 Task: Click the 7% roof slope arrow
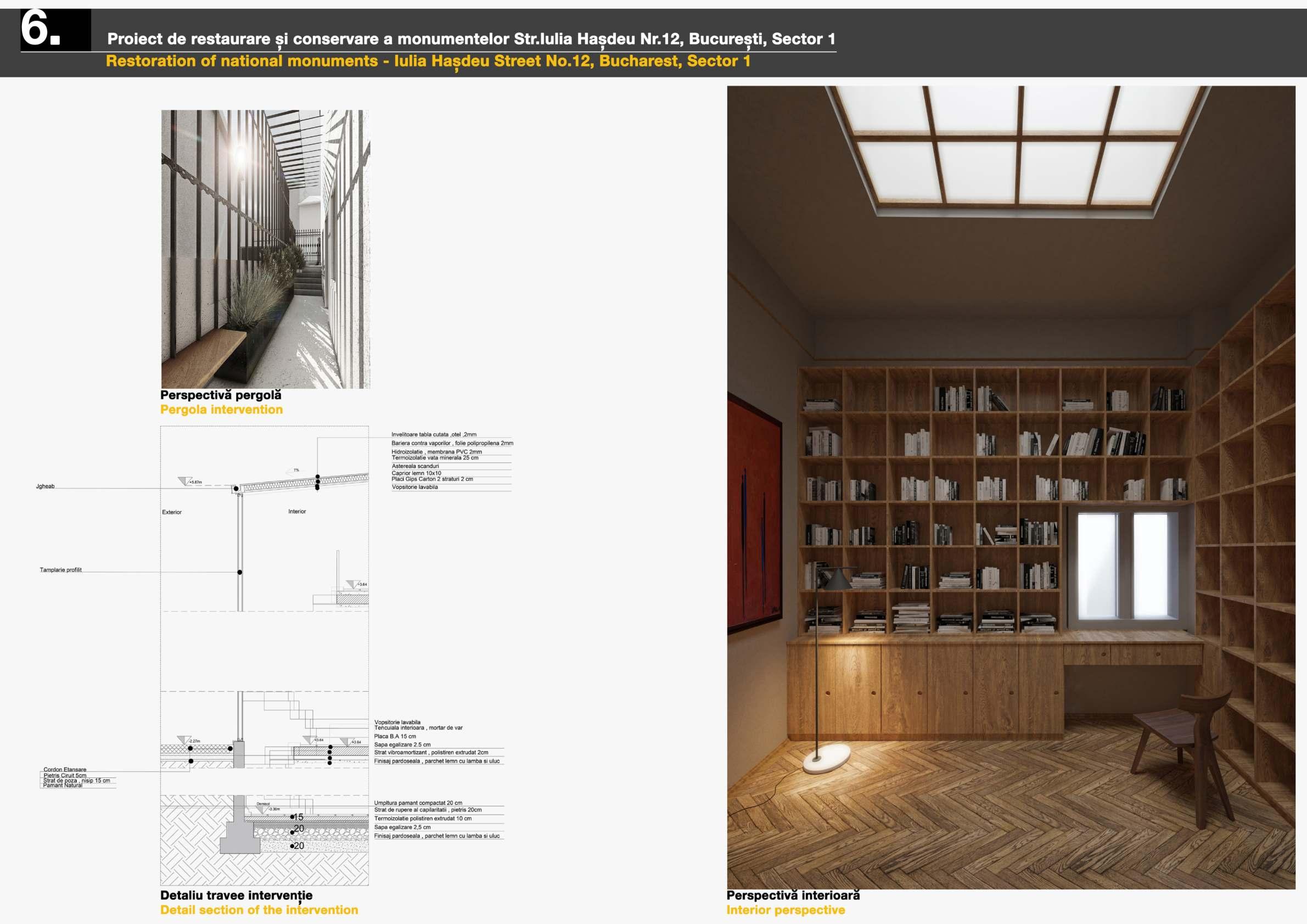click(x=296, y=471)
